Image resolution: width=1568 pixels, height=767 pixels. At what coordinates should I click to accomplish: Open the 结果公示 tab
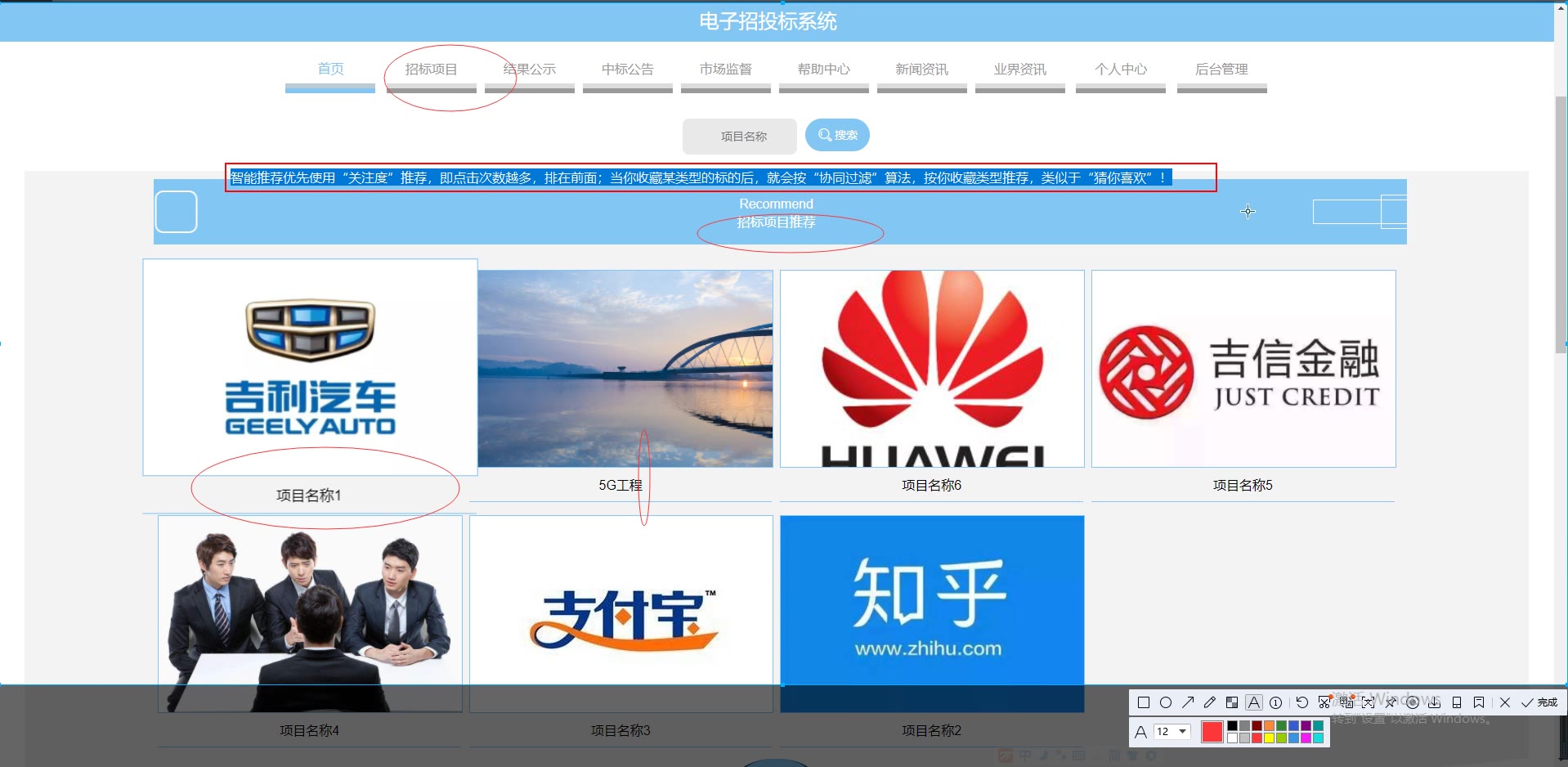tap(530, 70)
